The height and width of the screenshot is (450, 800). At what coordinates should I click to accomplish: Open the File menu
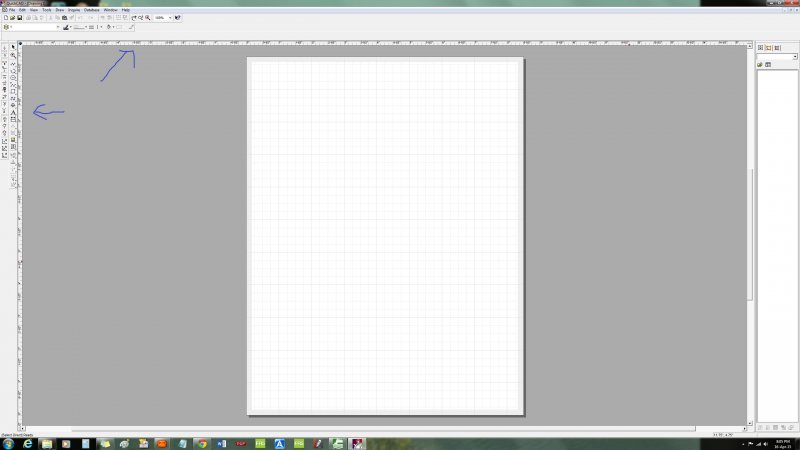point(12,10)
